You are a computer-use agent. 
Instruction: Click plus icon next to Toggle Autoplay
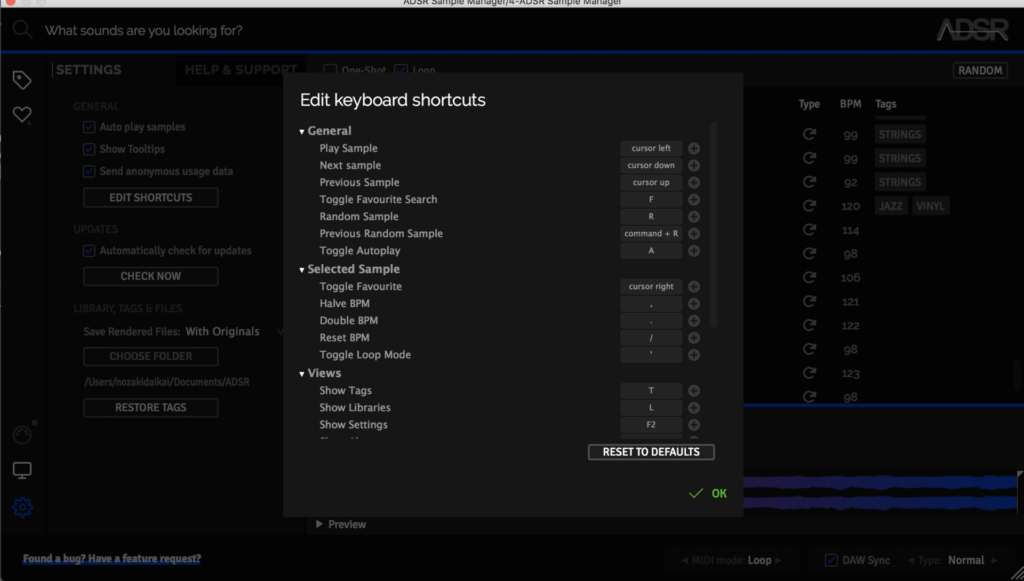694,251
